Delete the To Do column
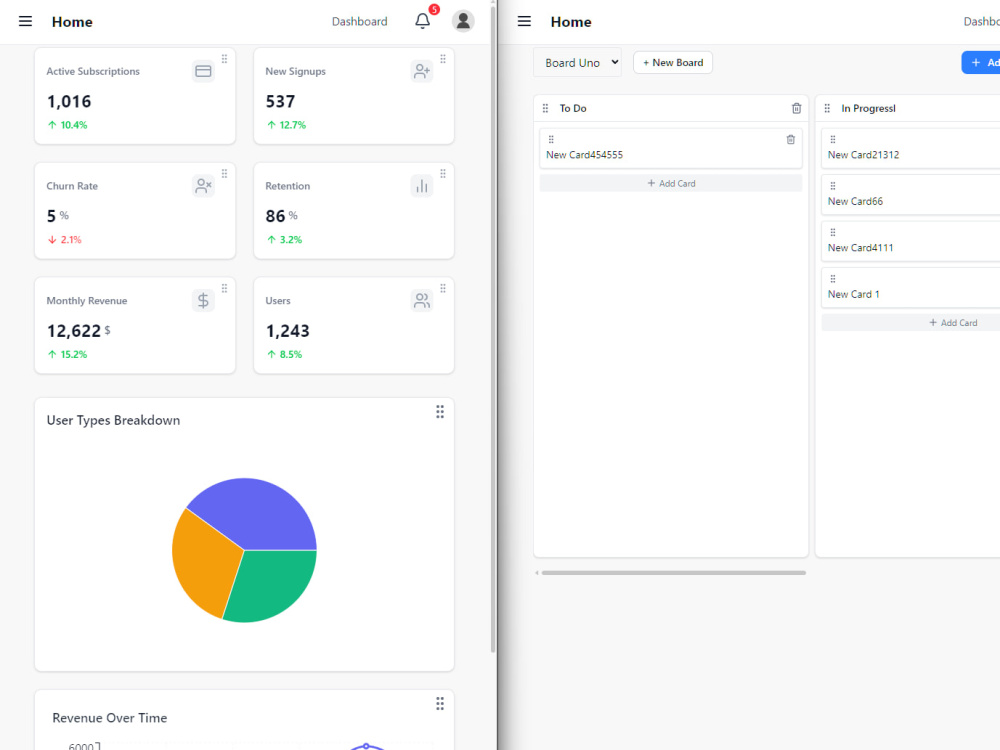The width and height of the screenshot is (1000, 750). (x=797, y=108)
